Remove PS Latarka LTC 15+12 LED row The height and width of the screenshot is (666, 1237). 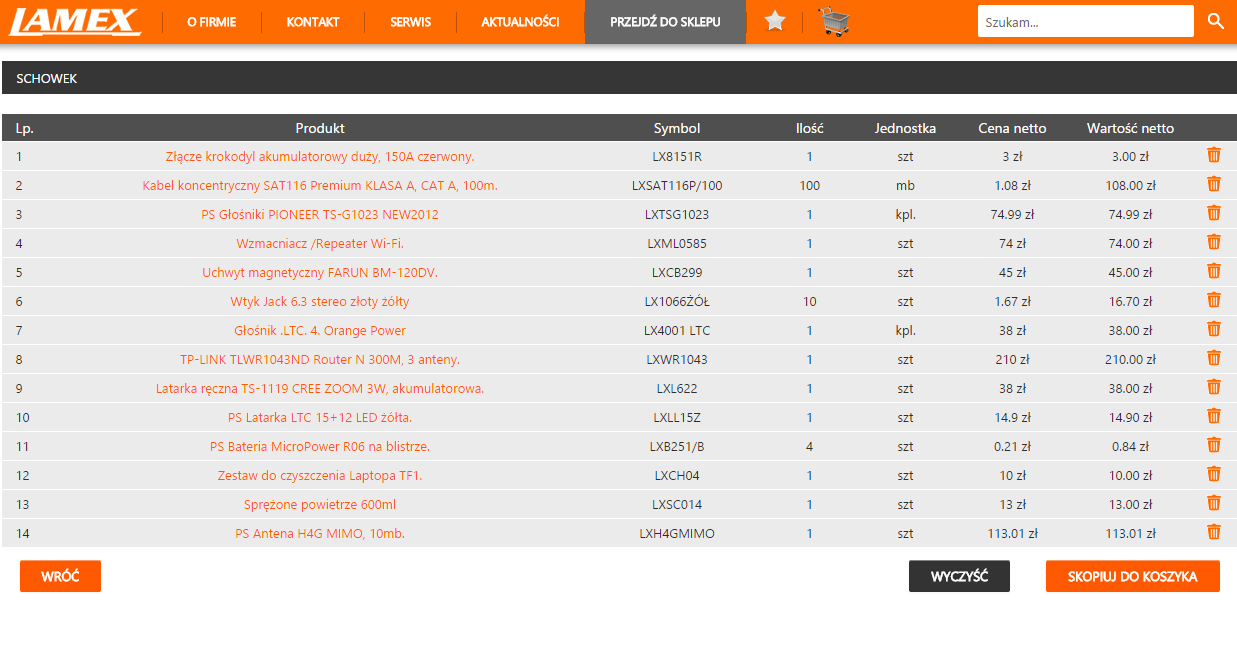(1214, 416)
